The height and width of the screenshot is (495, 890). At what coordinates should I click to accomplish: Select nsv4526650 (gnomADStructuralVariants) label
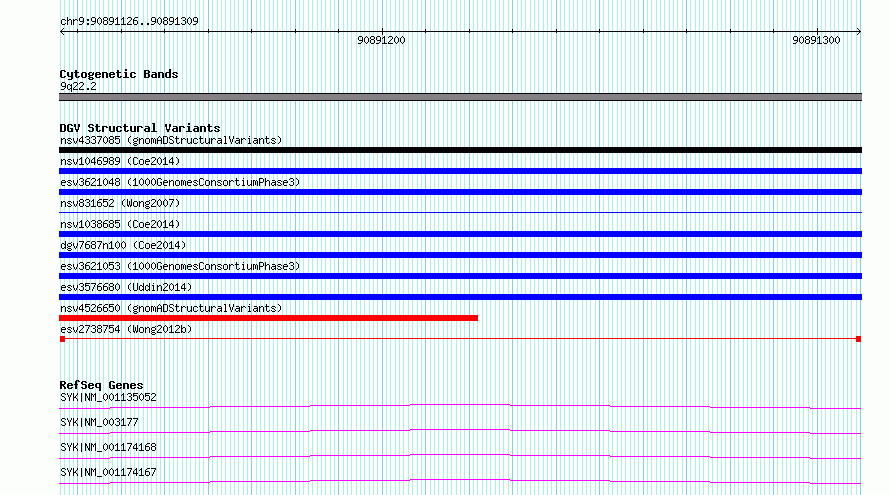coord(171,308)
